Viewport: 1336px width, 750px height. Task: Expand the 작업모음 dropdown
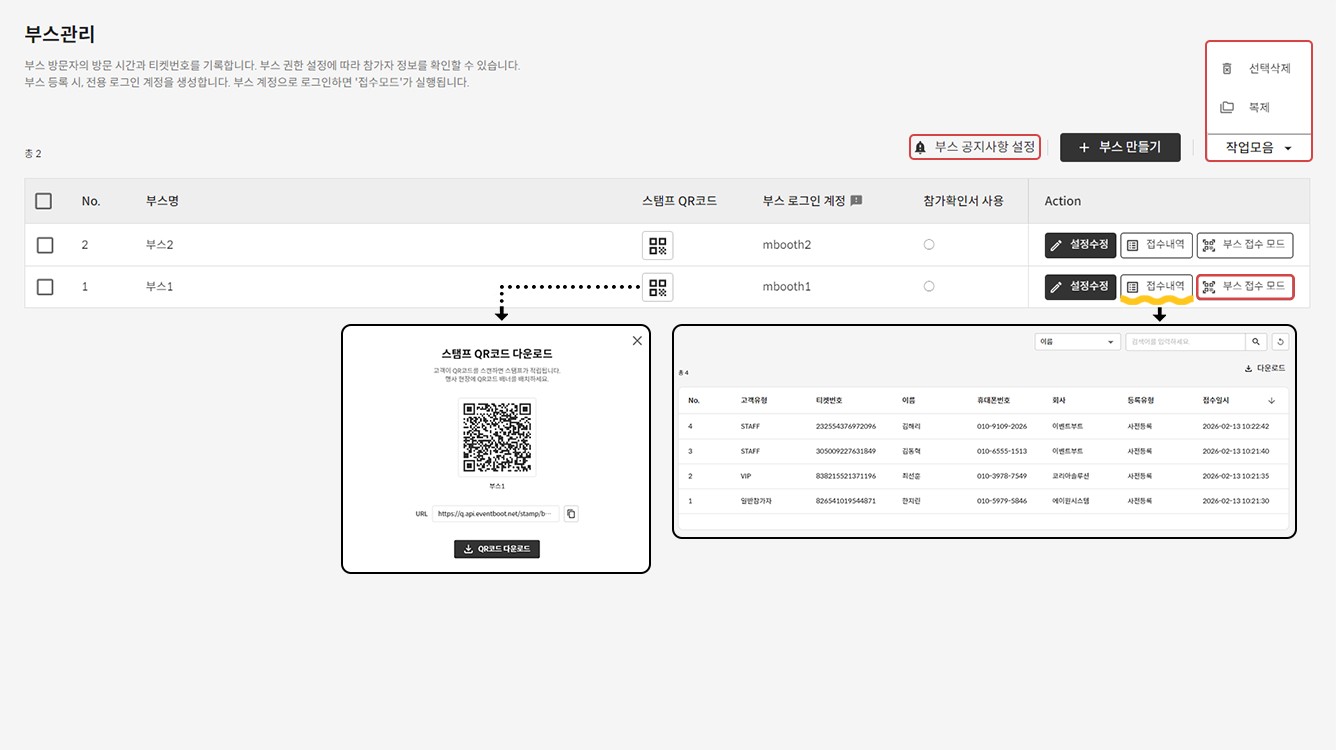pyautogui.click(x=1258, y=148)
